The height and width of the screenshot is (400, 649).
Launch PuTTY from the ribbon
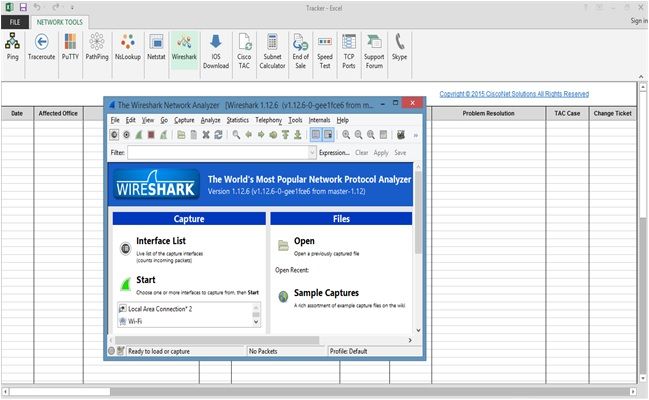pyautogui.click(x=70, y=46)
